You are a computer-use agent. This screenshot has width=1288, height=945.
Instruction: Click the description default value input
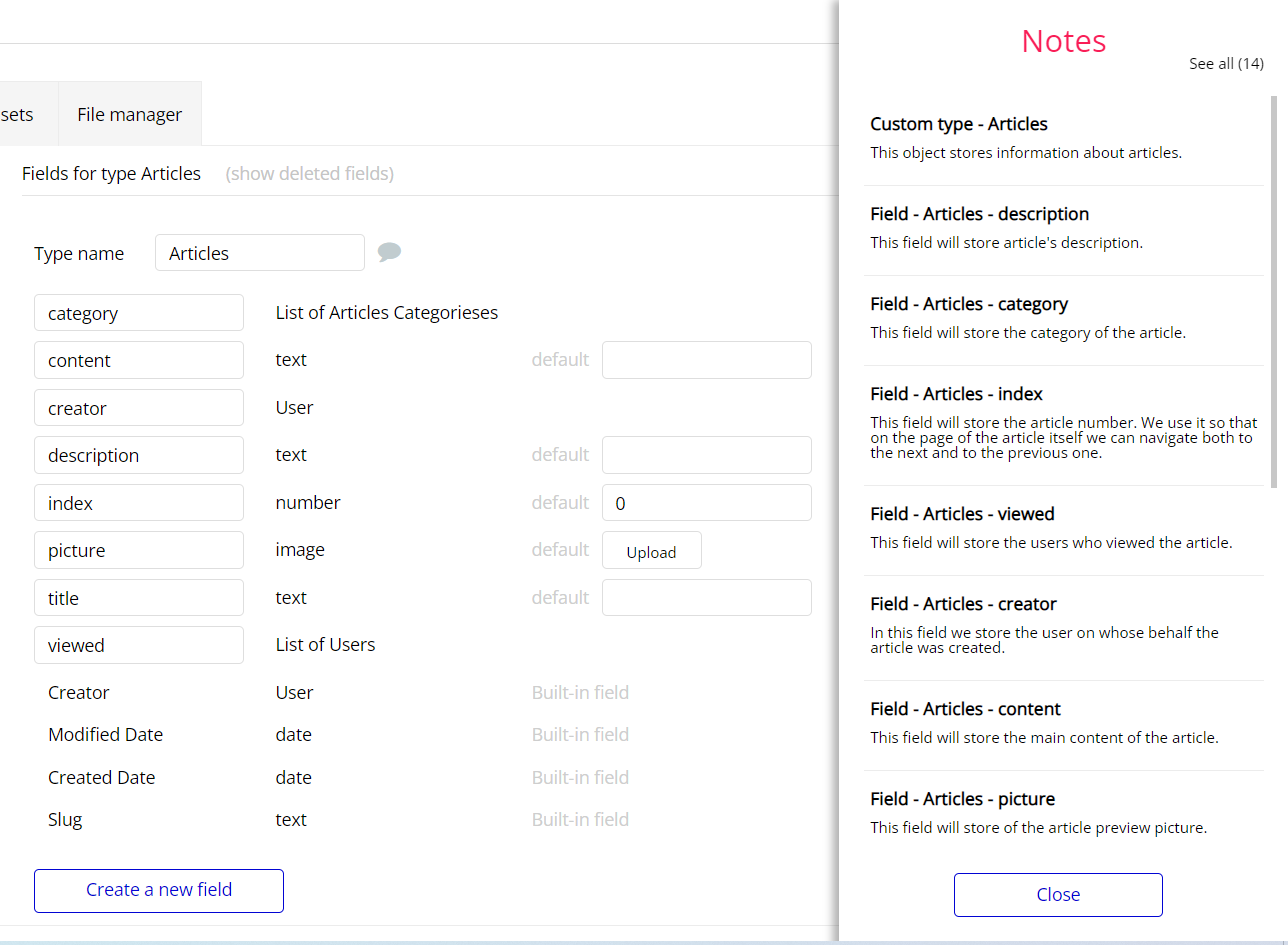[x=706, y=455]
